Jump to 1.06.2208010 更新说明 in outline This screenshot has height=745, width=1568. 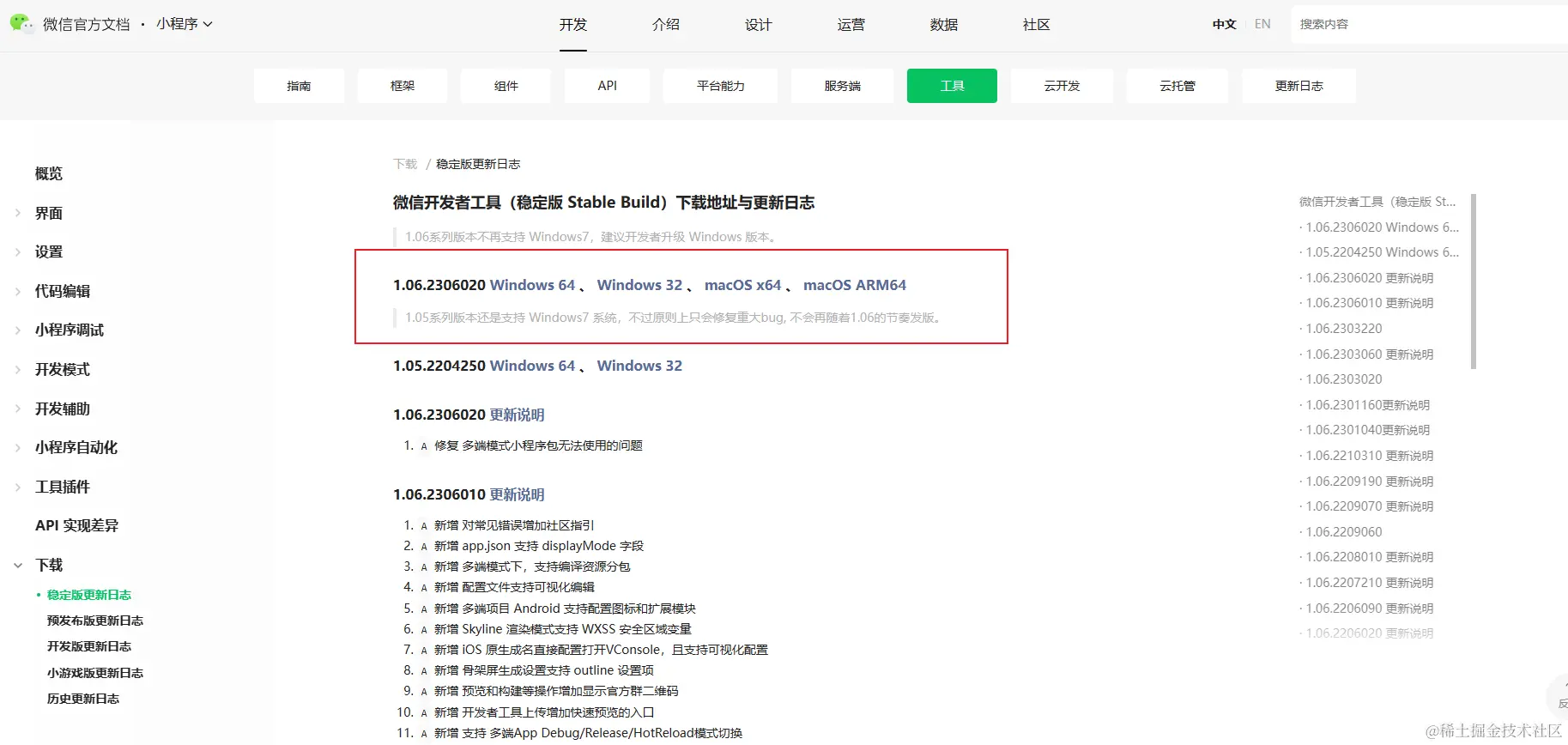pyautogui.click(x=1370, y=557)
